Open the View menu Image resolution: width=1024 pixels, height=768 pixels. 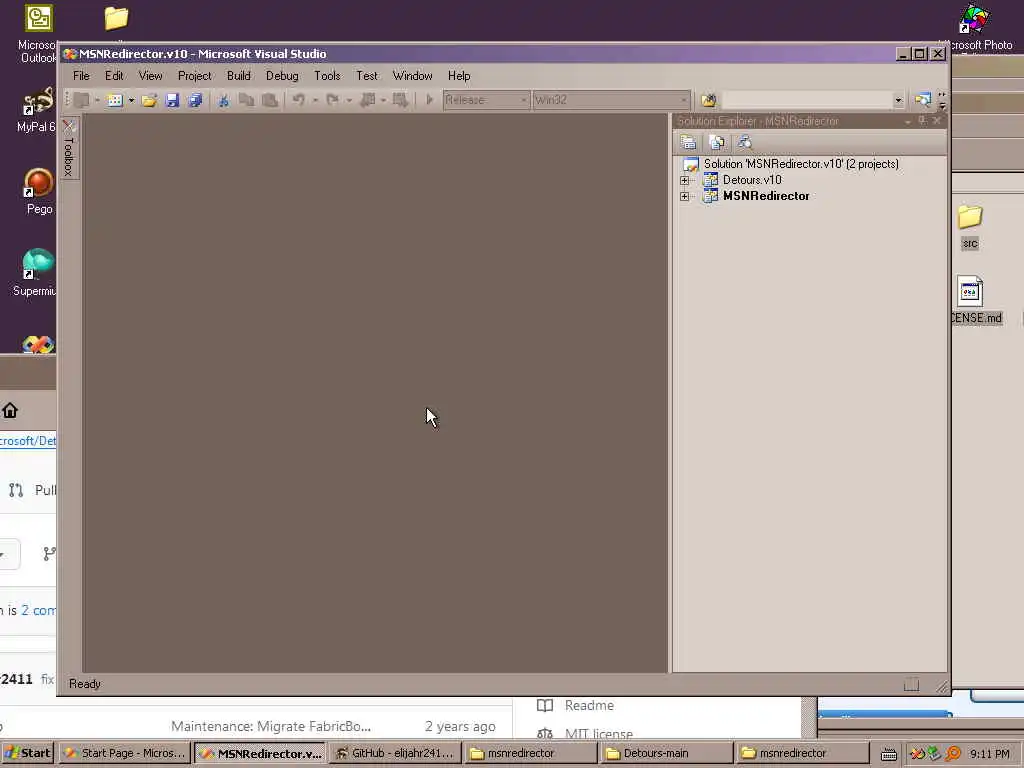coord(150,76)
